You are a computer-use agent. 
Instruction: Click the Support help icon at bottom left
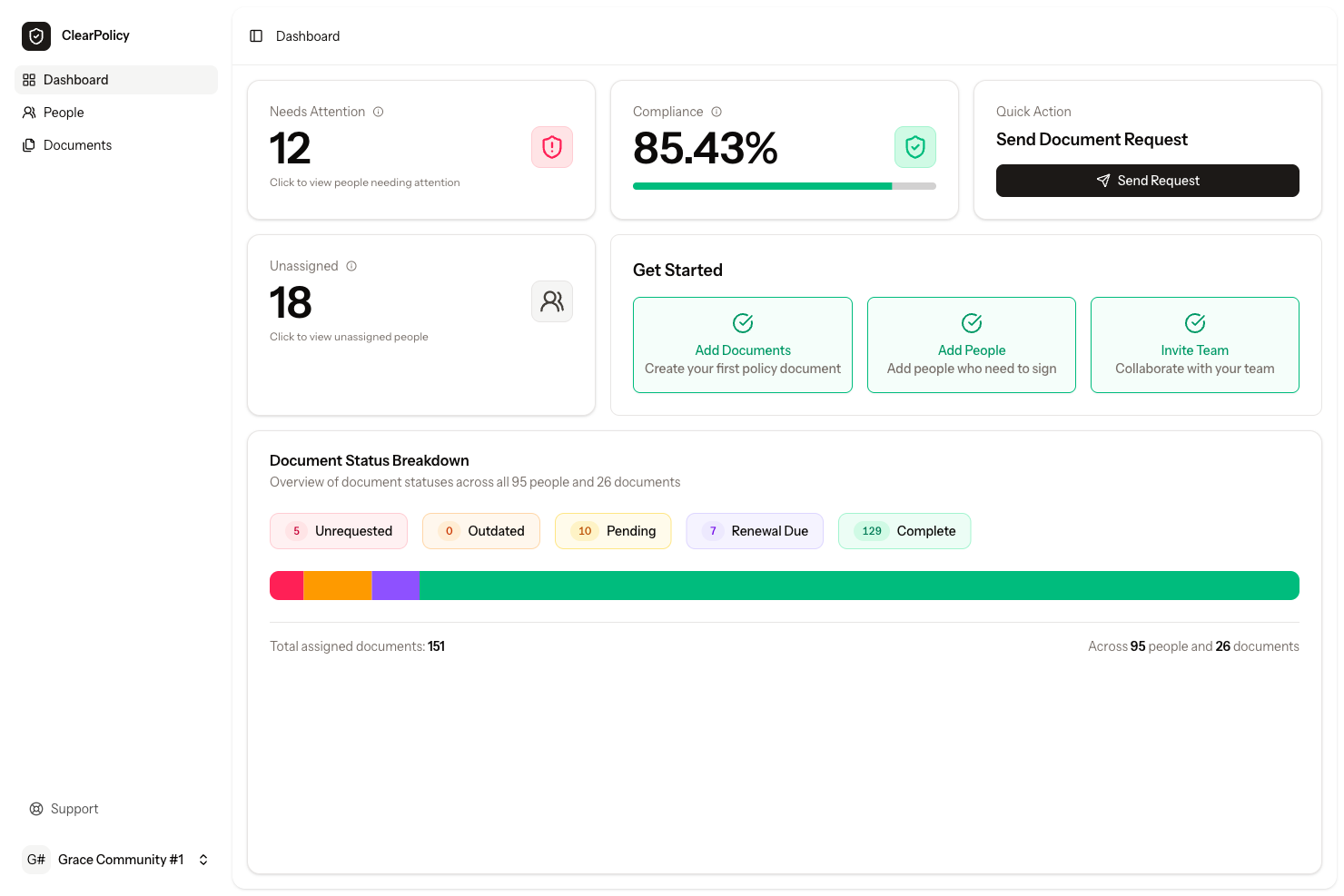tap(36, 808)
